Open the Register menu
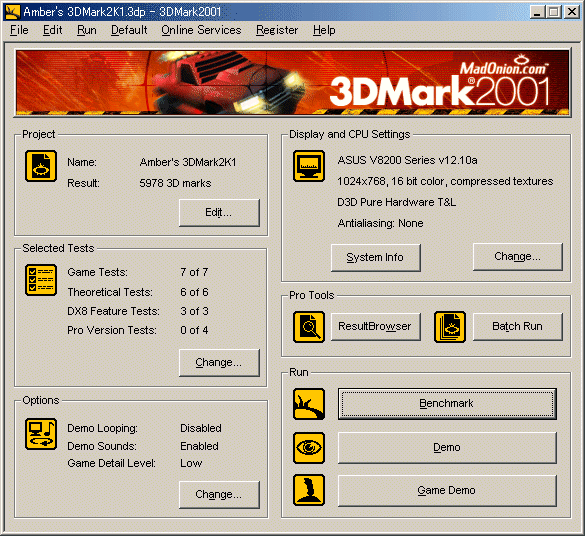 [x=277, y=30]
